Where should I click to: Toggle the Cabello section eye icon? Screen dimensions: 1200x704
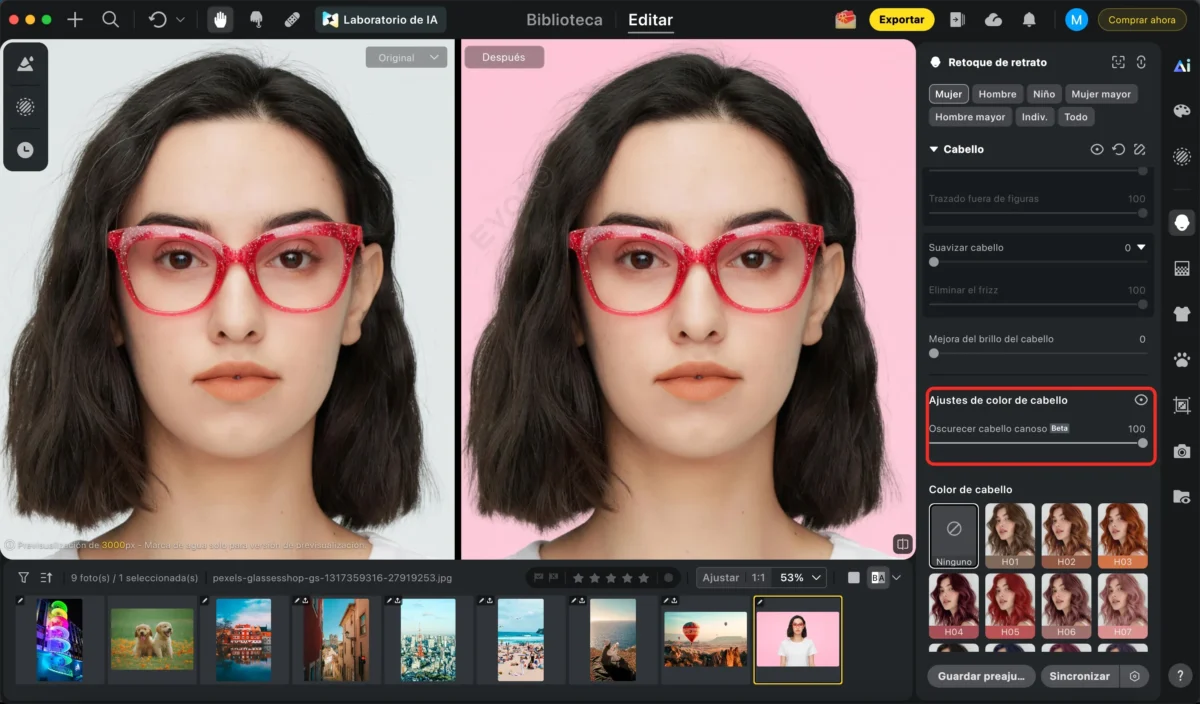click(x=1097, y=149)
